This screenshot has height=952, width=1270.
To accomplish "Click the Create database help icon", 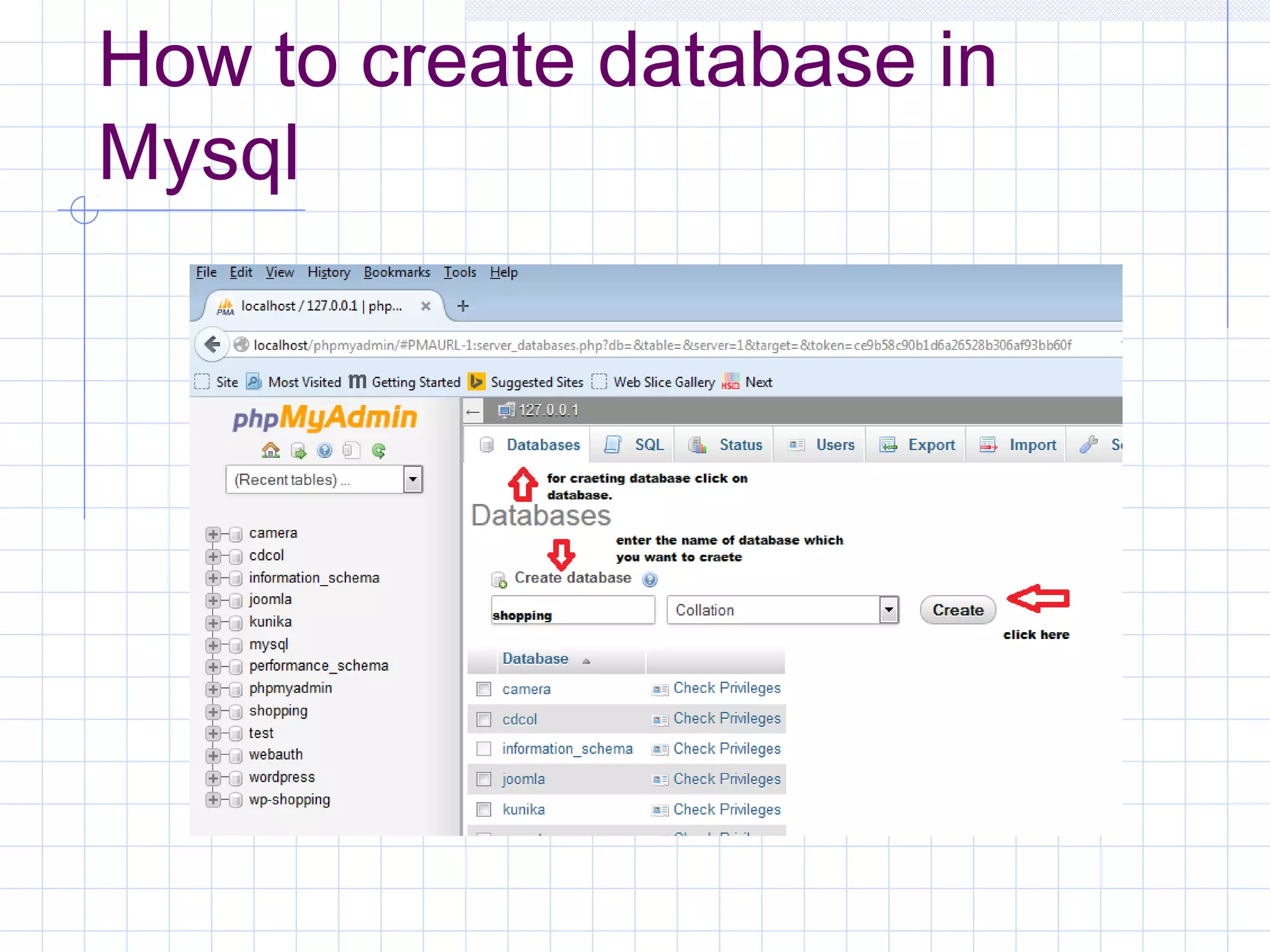I will 649,580.
